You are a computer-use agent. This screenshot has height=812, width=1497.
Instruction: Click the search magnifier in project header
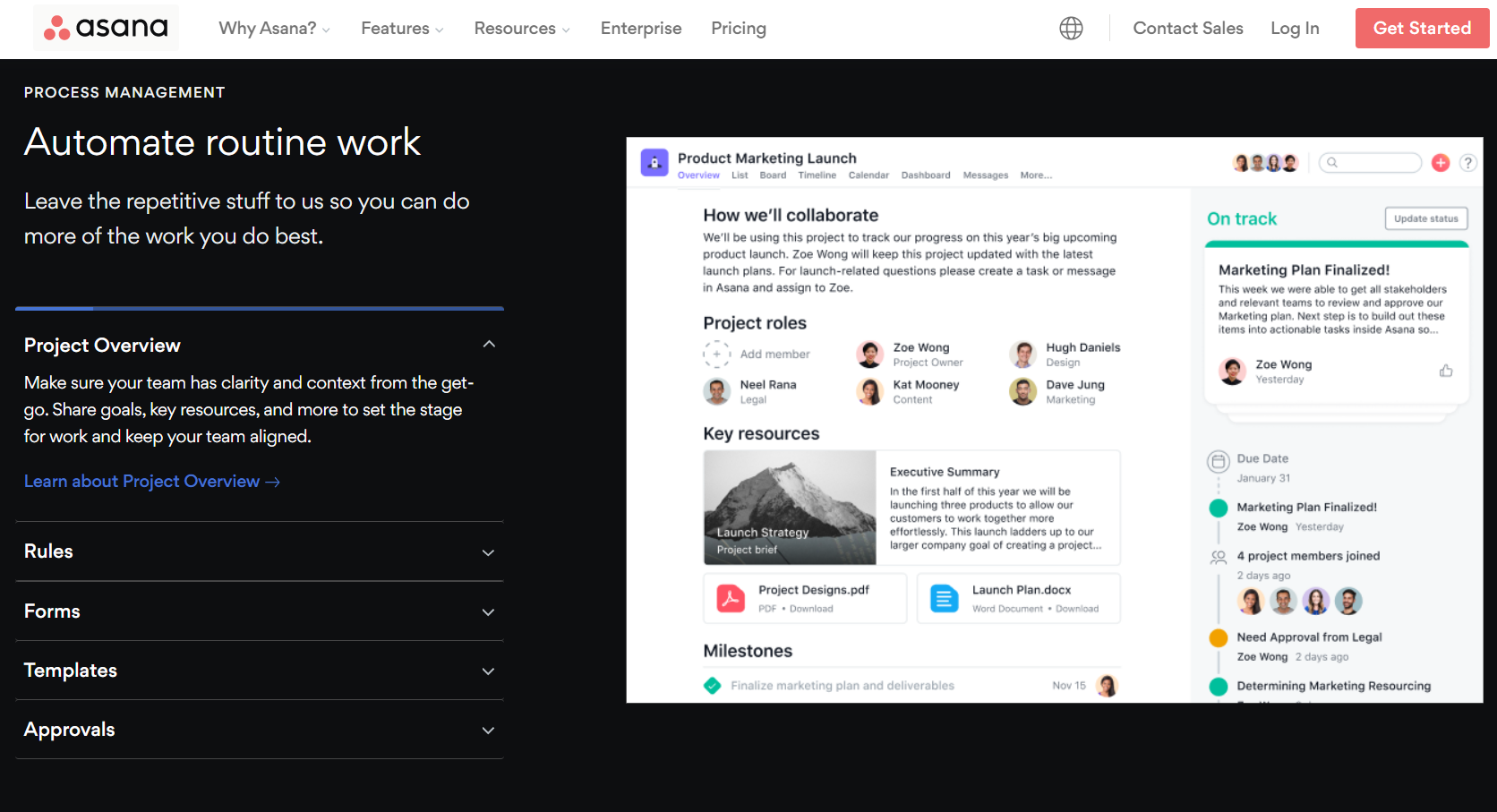(x=1332, y=163)
